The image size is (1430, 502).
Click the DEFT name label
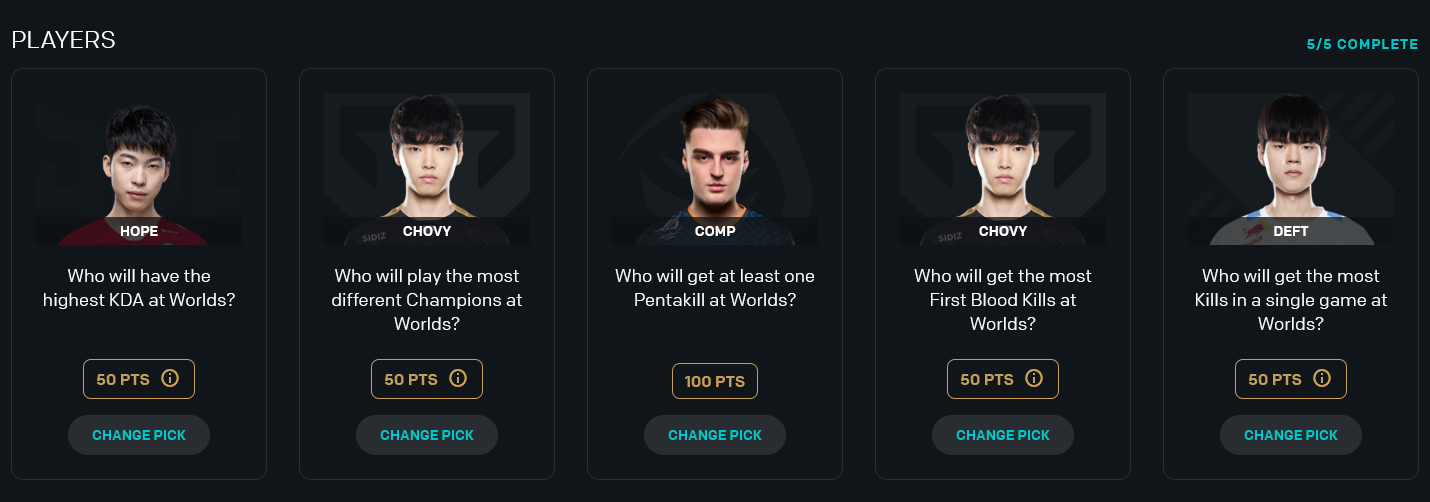coord(1291,231)
